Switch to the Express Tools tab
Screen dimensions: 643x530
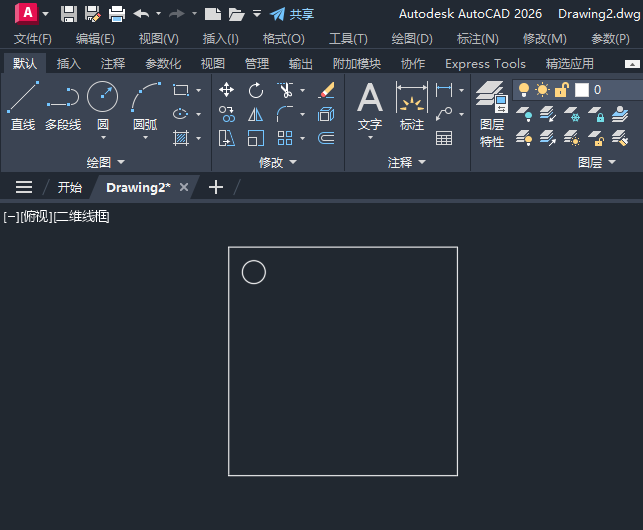pyautogui.click(x=485, y=64)
